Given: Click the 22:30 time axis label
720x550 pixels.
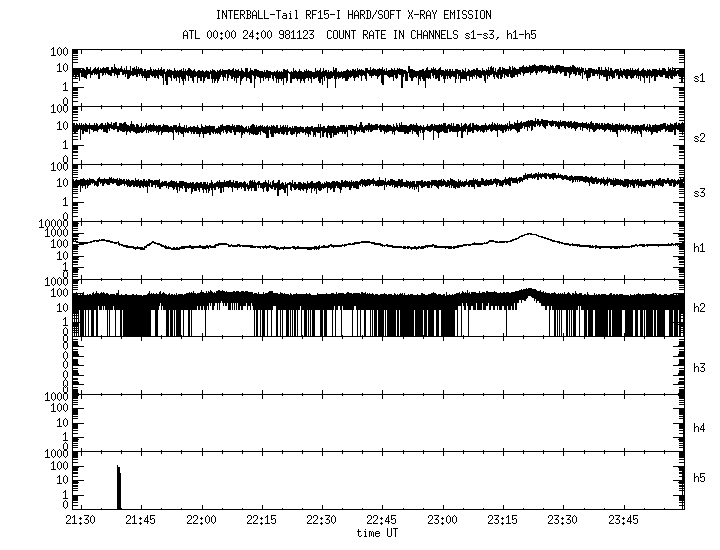Looking at the screenshot, I should (x=321, y=521).
